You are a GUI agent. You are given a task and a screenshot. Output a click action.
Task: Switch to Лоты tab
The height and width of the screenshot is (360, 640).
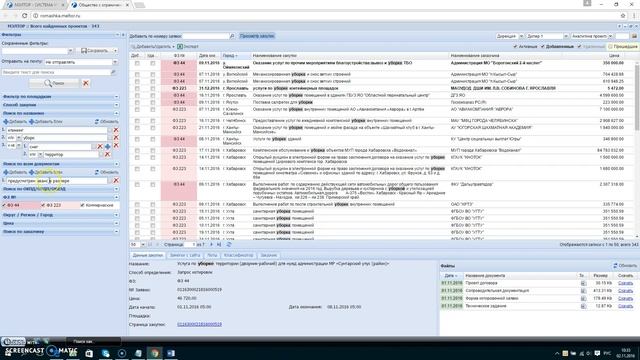pyautogui.click(x=212, y=255)
